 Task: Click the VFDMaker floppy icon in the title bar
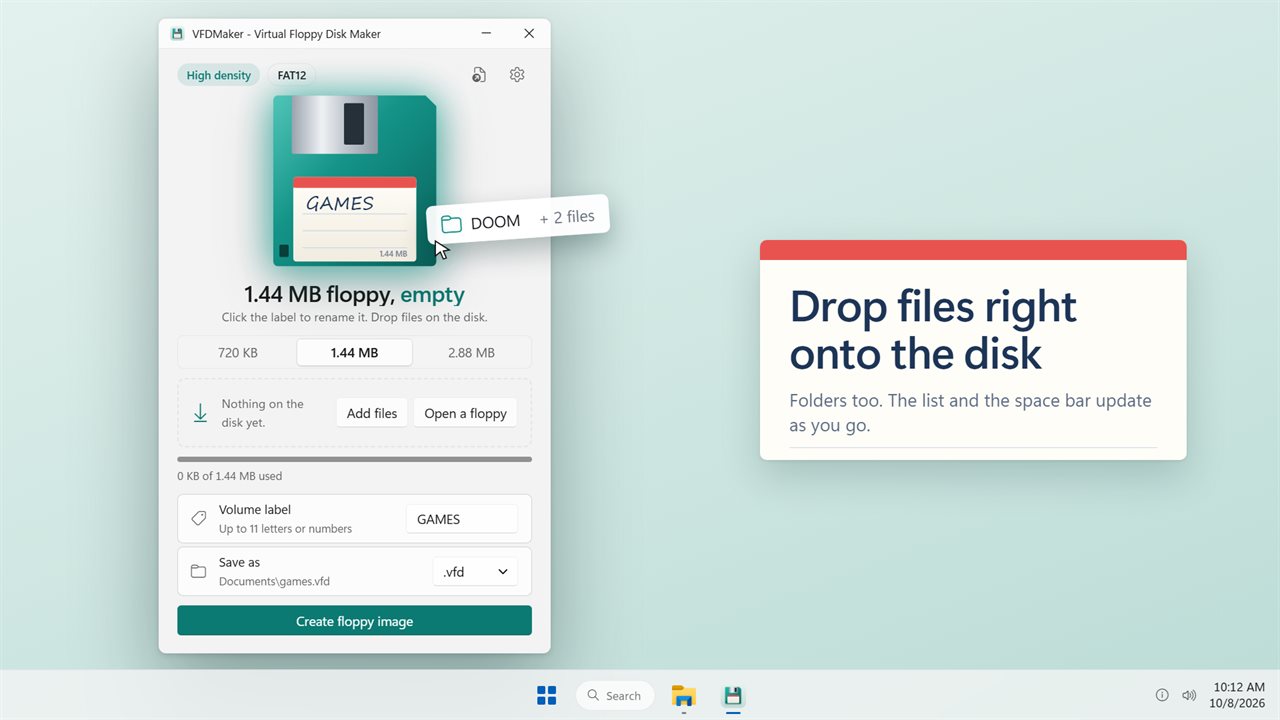[177, 33]
